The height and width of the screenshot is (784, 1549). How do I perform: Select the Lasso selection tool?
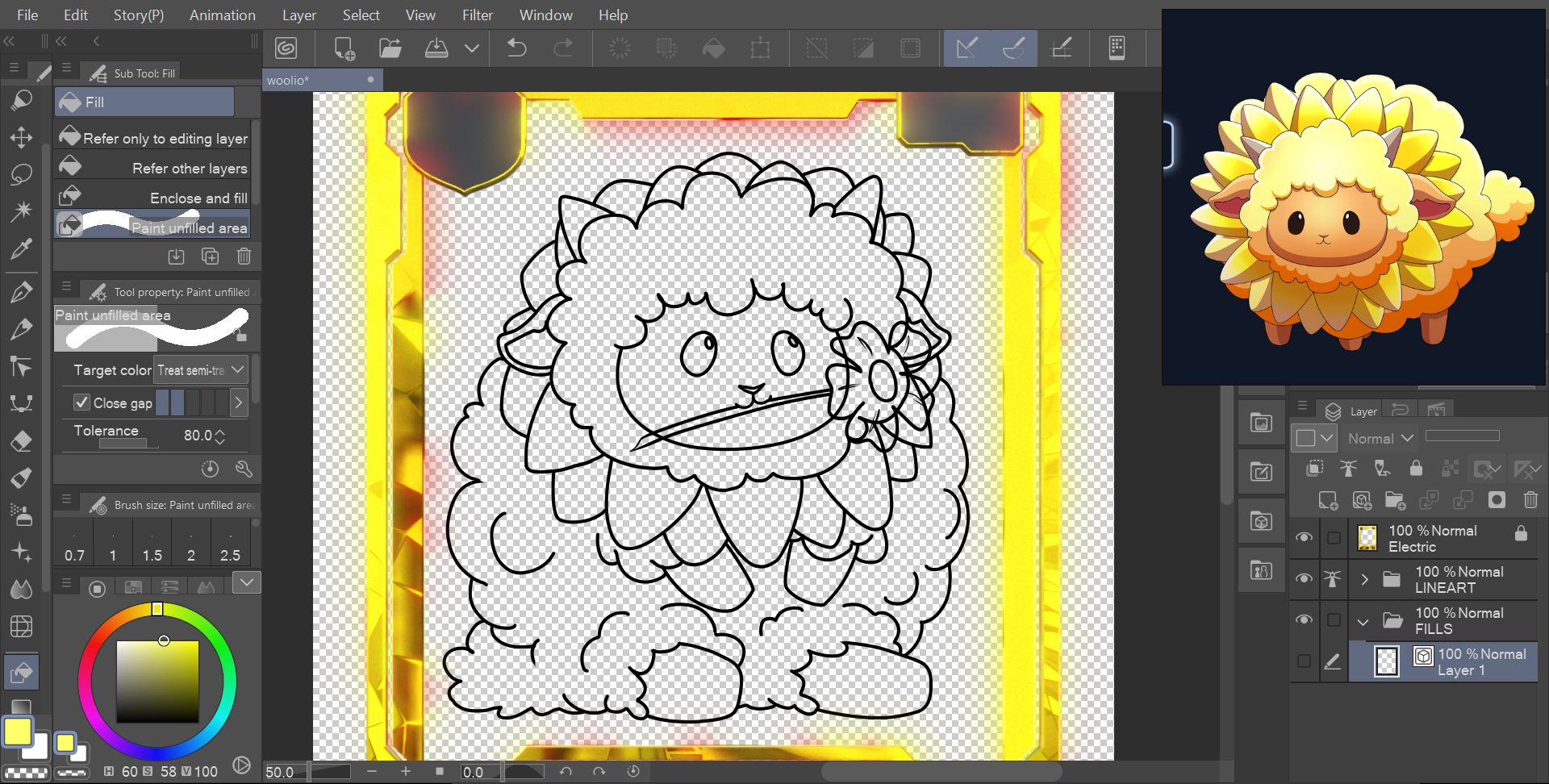coord(21,173)
